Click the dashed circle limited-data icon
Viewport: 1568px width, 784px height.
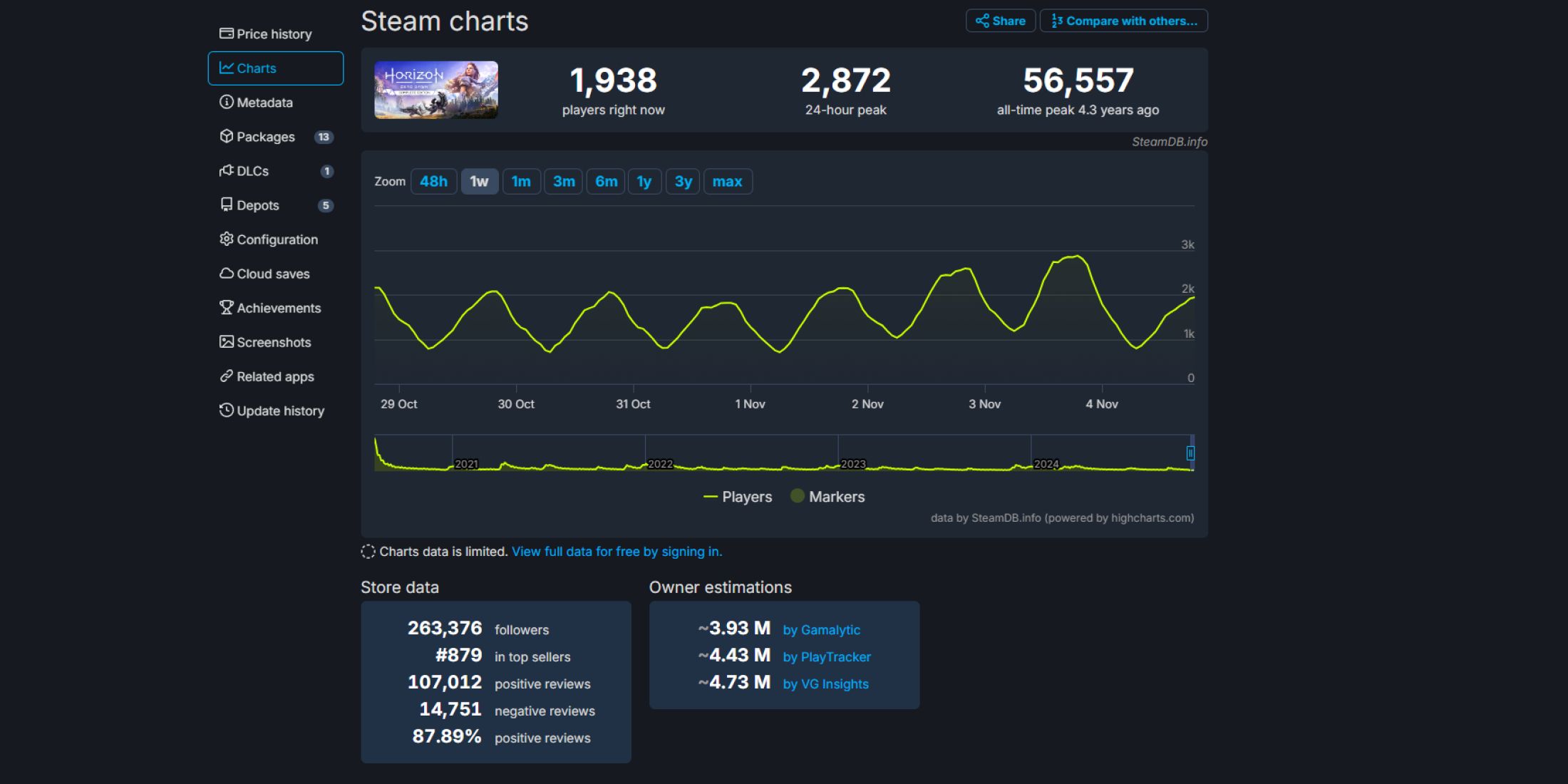[368, 552]
